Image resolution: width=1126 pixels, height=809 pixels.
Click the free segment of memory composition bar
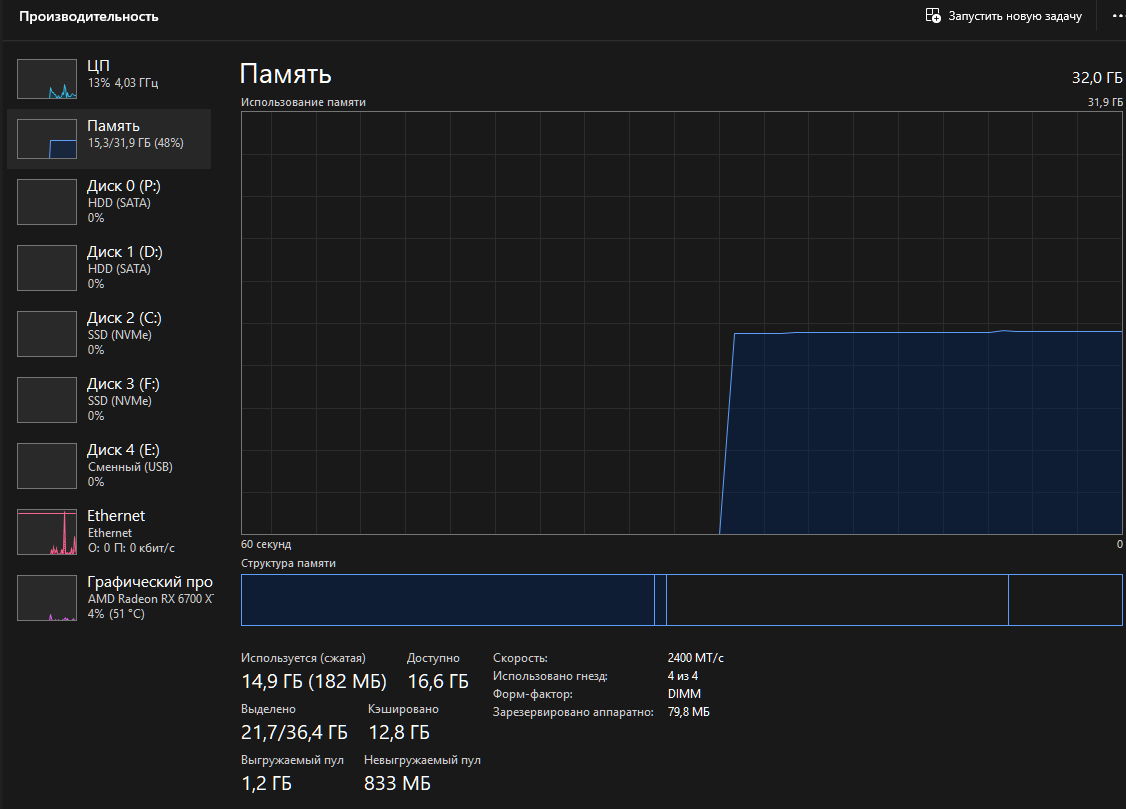coord(1065,600)
